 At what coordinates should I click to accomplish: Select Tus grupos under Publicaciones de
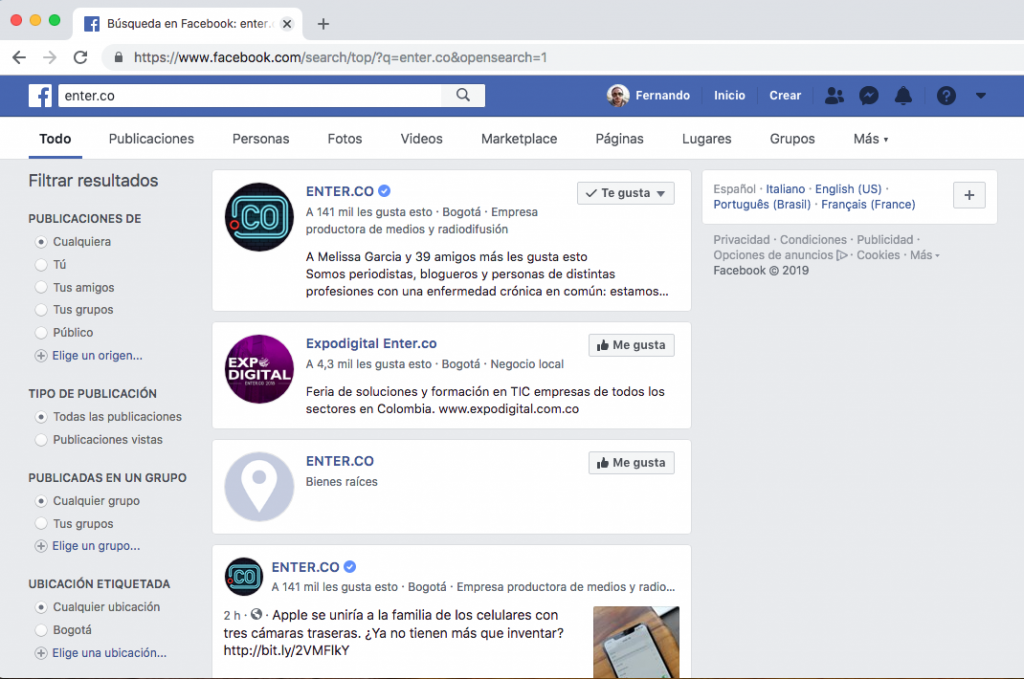click(x=41, y=309)
